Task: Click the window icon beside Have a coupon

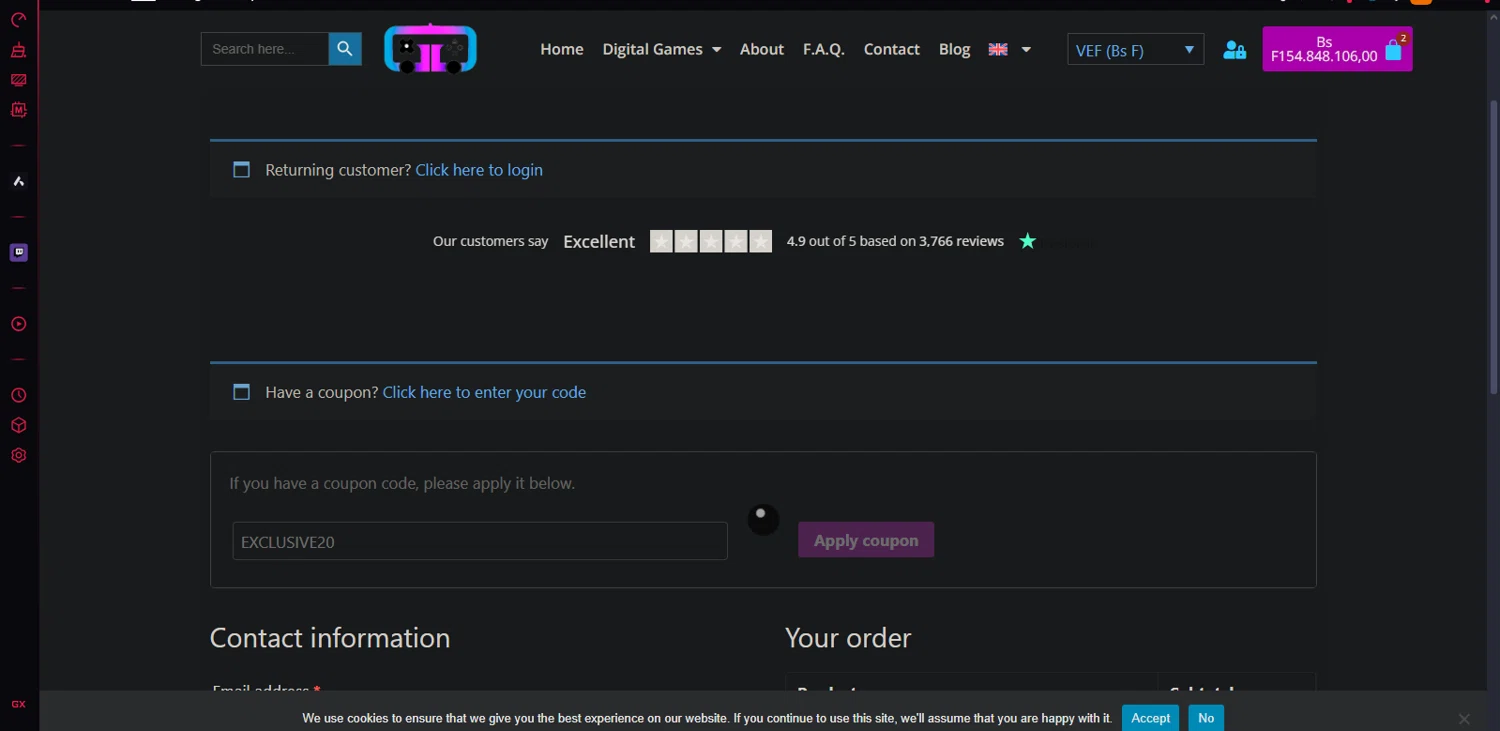Action: coord(241,392)
